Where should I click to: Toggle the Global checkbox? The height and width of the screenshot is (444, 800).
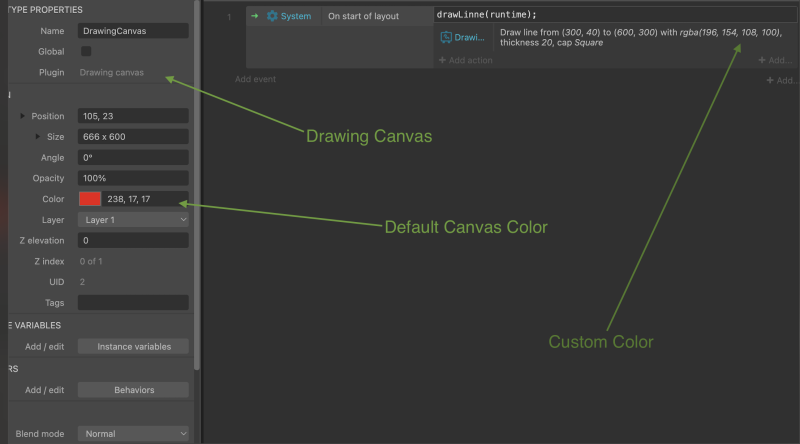(86, 52)
